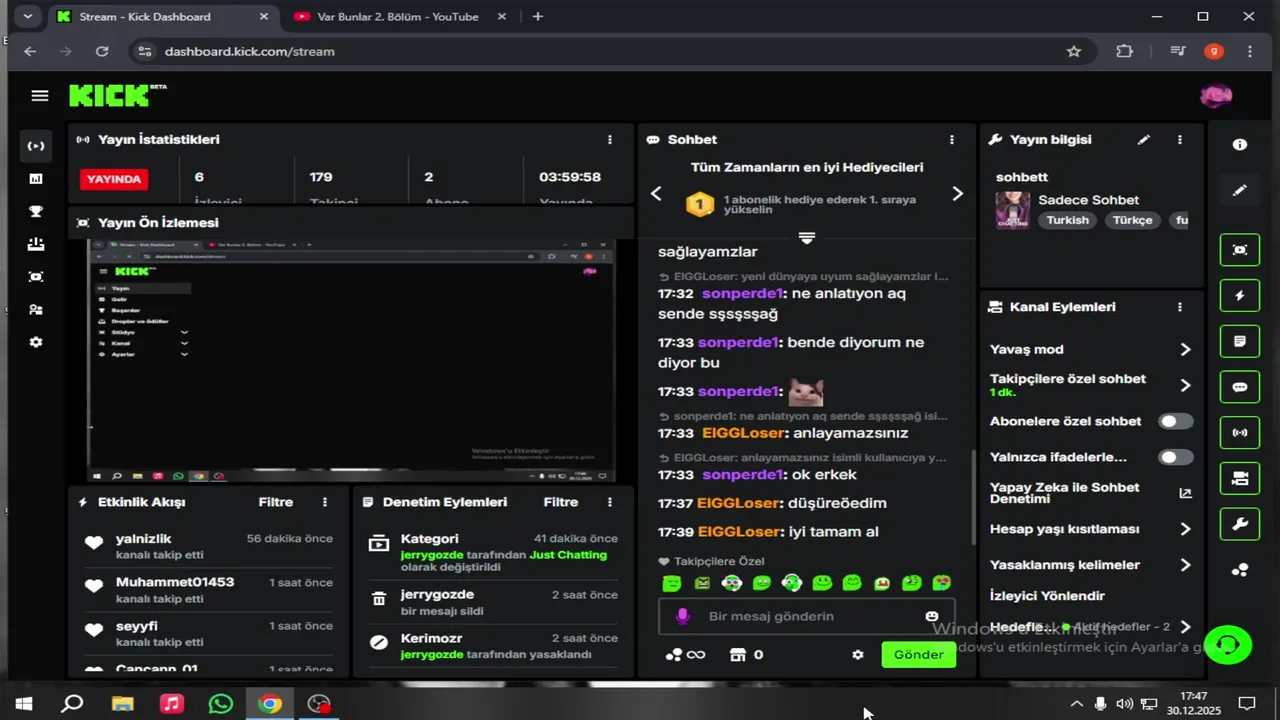Toggle the moderation log widget button in the right rail
Image resolution: width=1280 pixels, height=720 pixels.
1240,342
